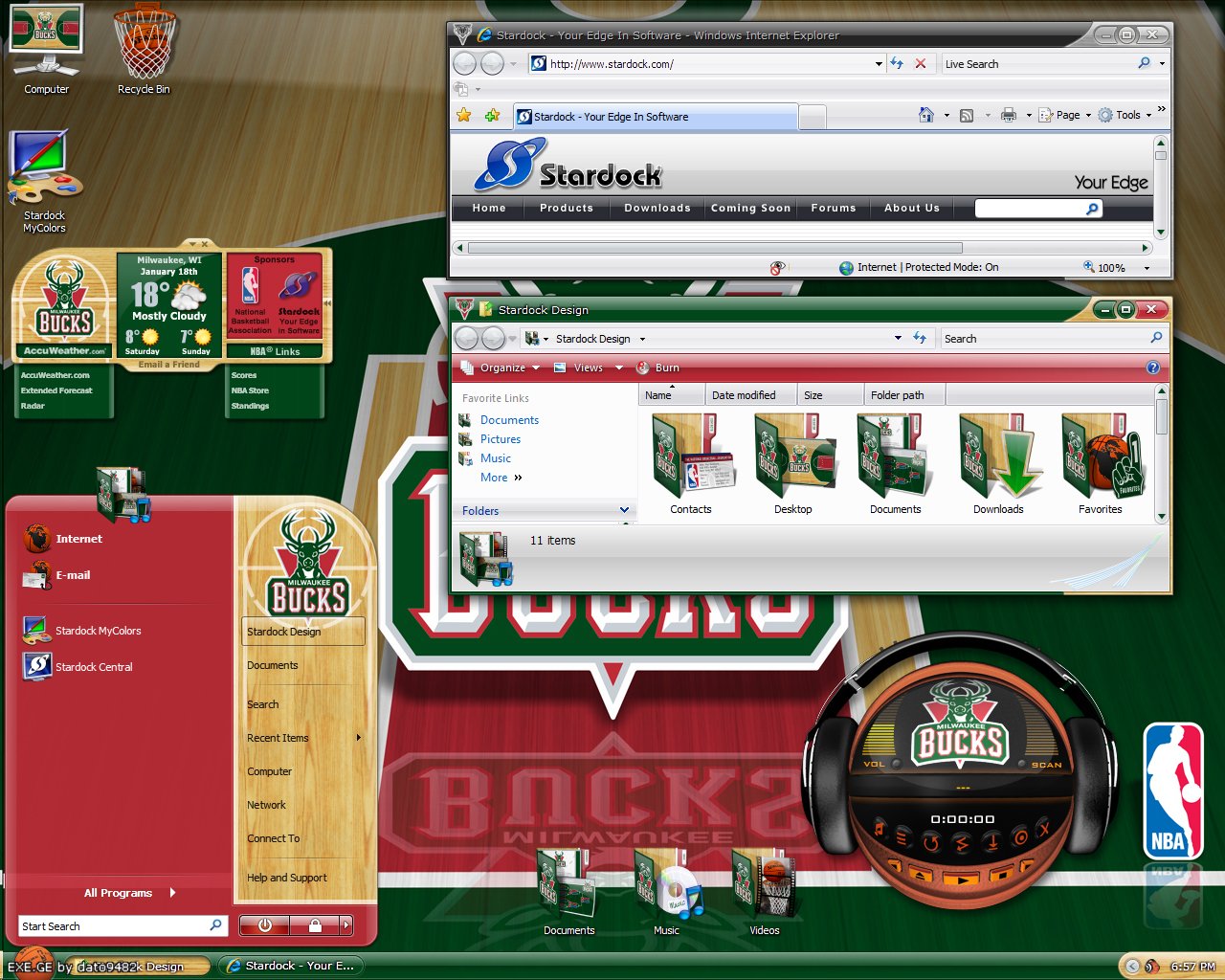Screen dimensions: 1225x980
Task: Click the NBA logo in Sponsors widget
Action: (x=250, y=286)
